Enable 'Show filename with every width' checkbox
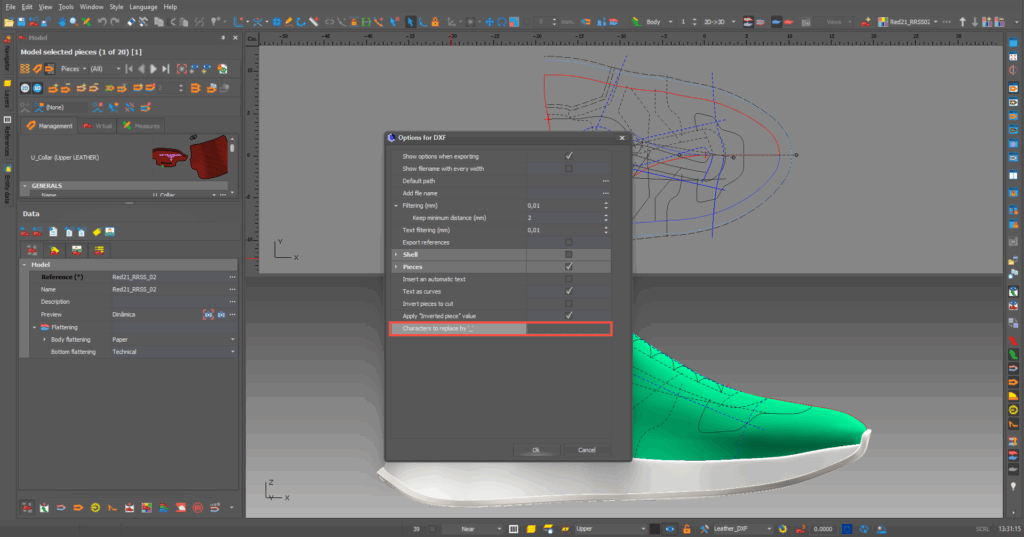The image size is (1024, 537). tap(568, 168)
